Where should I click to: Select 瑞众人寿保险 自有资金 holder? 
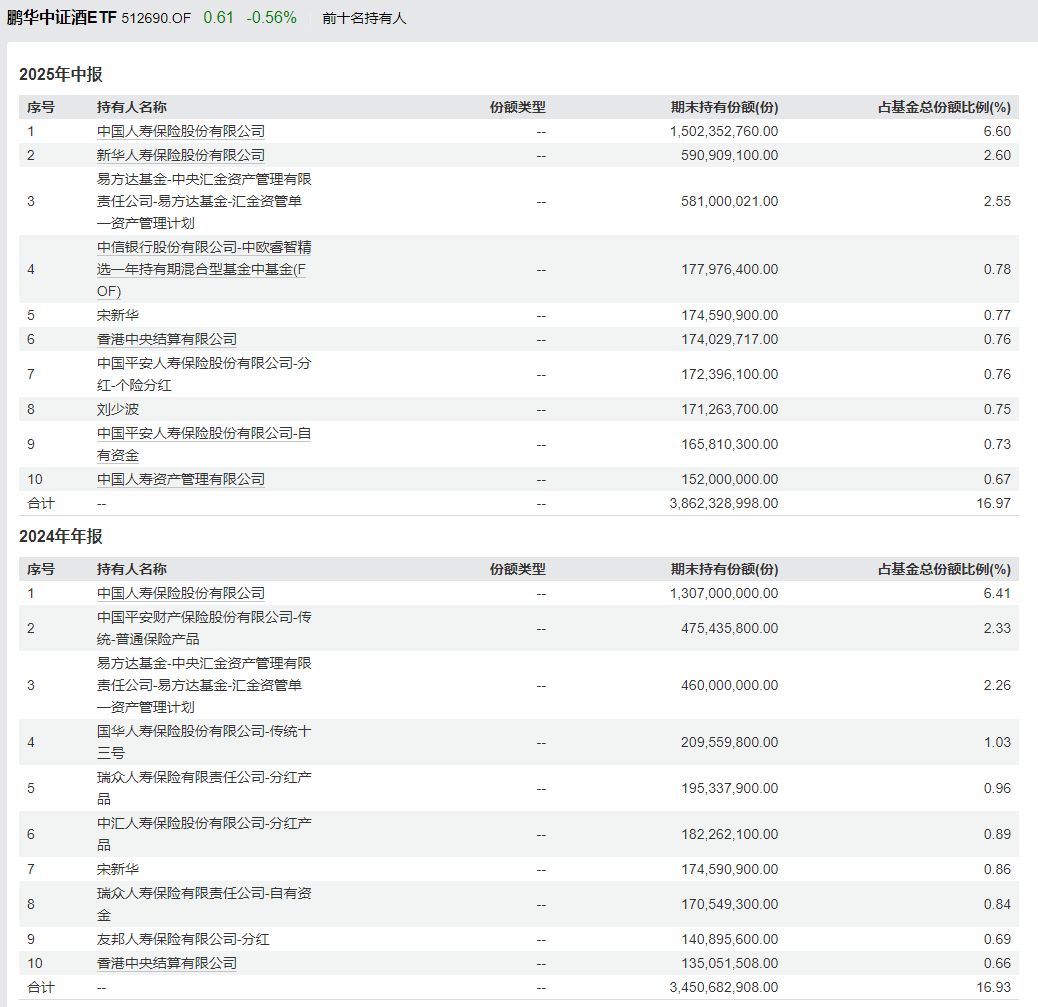(203, 904)
